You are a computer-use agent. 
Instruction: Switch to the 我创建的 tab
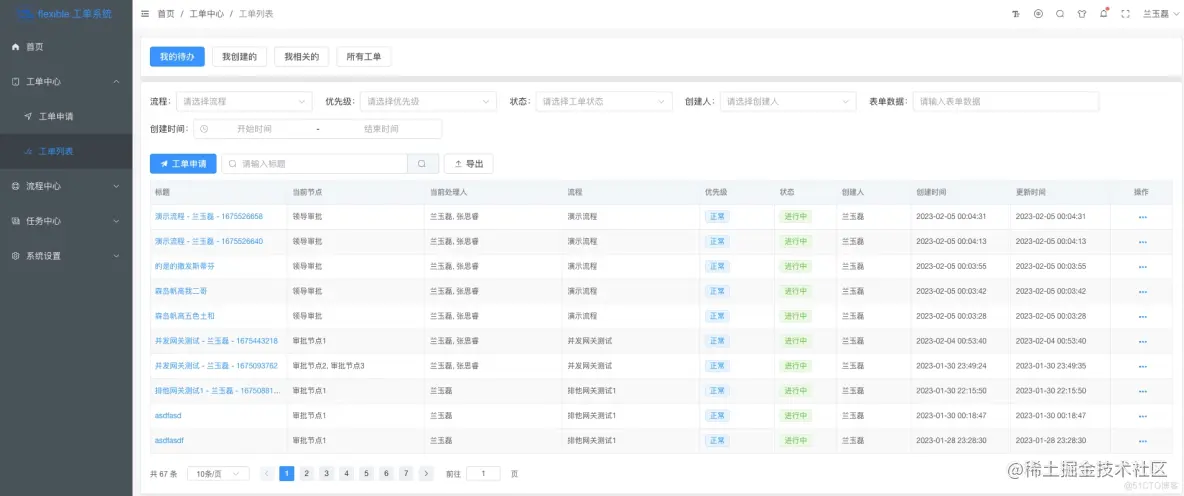coord(239,57)
